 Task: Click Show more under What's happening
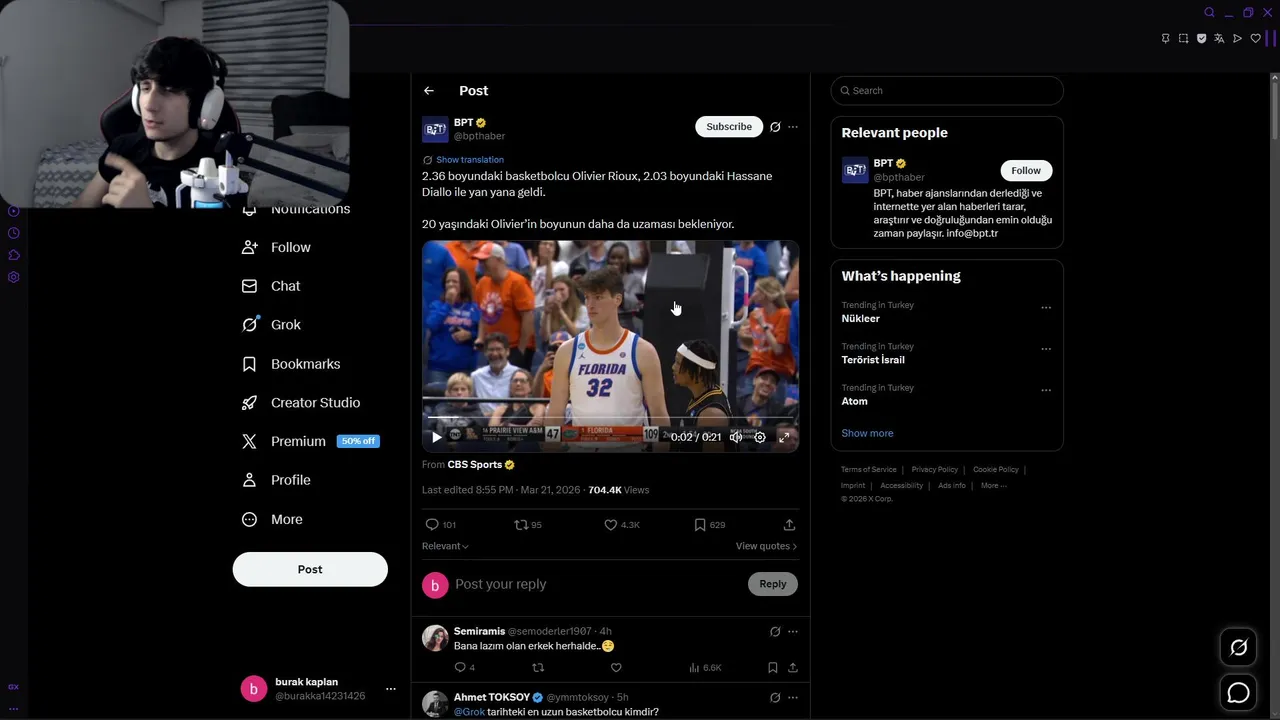(867, 434)
